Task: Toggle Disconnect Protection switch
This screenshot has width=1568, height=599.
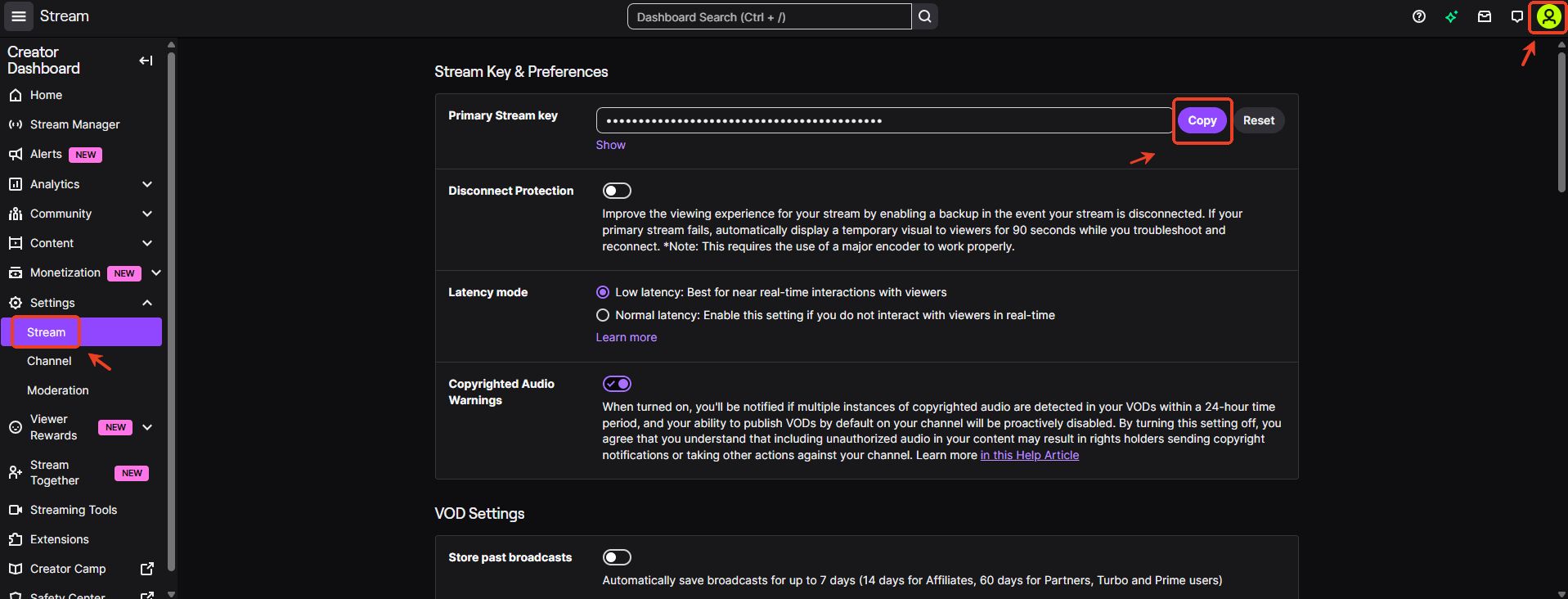Action: pyautogui.click(x=617, y=191)
